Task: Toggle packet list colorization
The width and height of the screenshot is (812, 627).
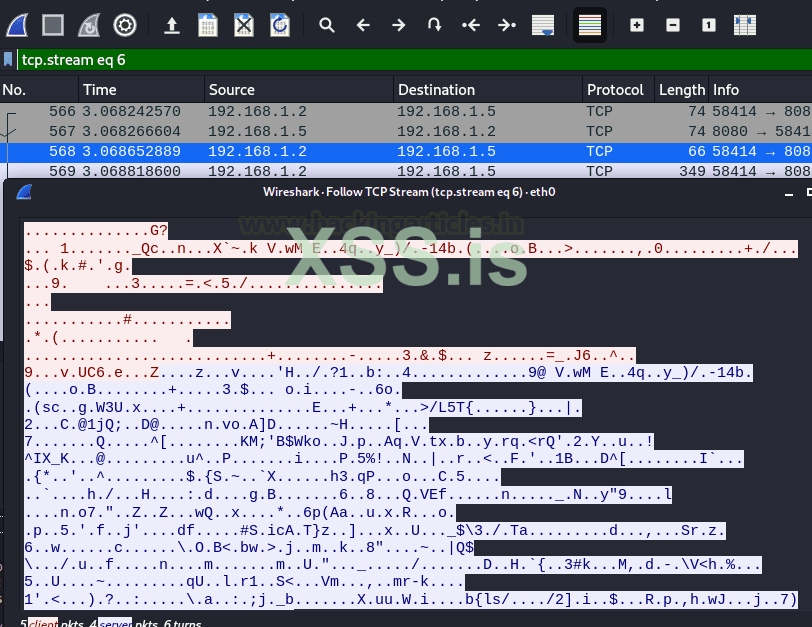Action: [x=590, y=25]
